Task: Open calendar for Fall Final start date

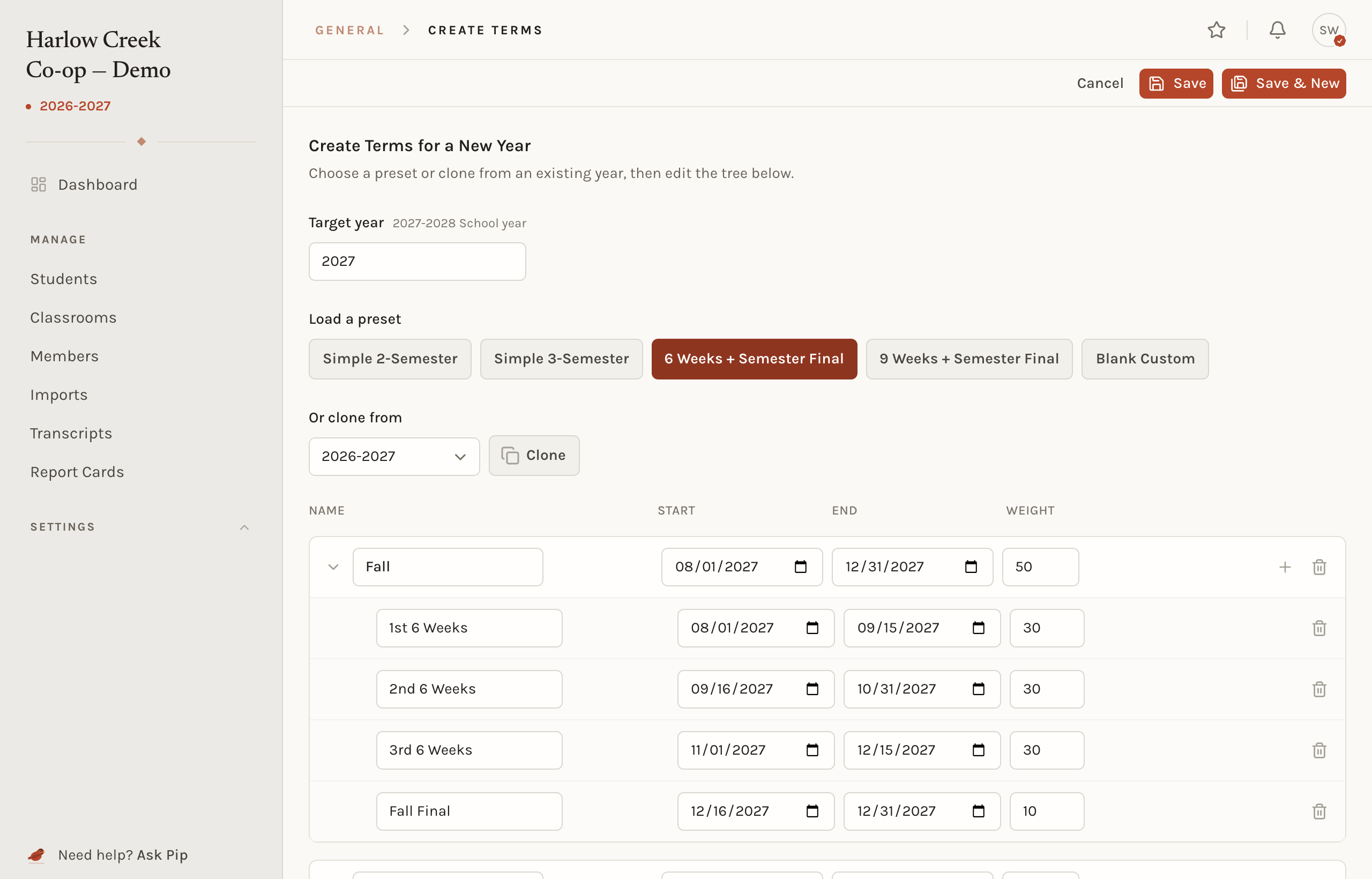Action: [812, 811]
